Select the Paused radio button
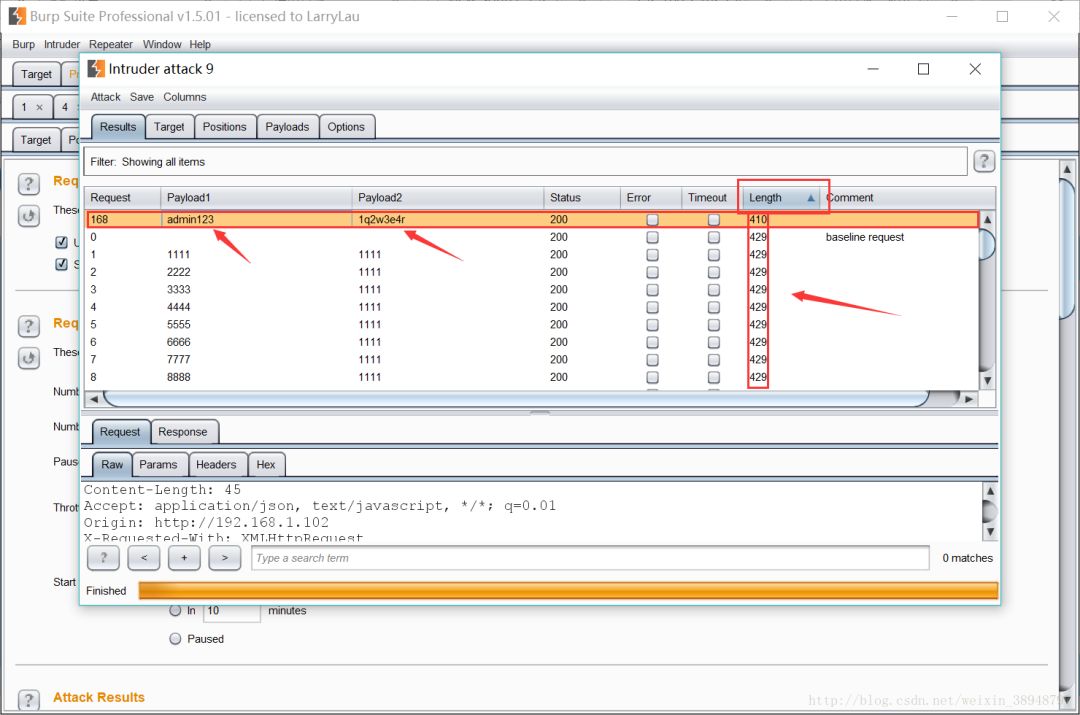This screenshot has width=1080, height=715. (176, 639)
